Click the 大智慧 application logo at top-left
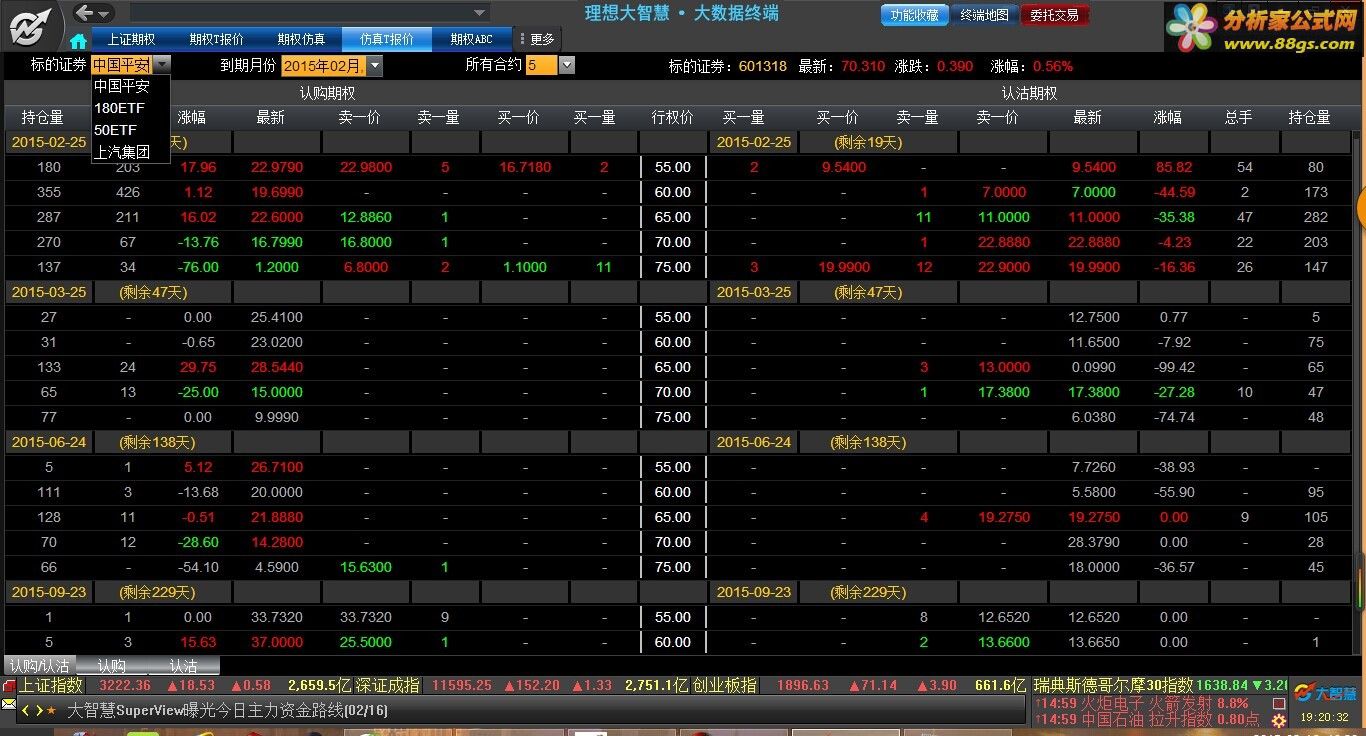Screen dimensions: 1366x736 (x=30, y=26)
